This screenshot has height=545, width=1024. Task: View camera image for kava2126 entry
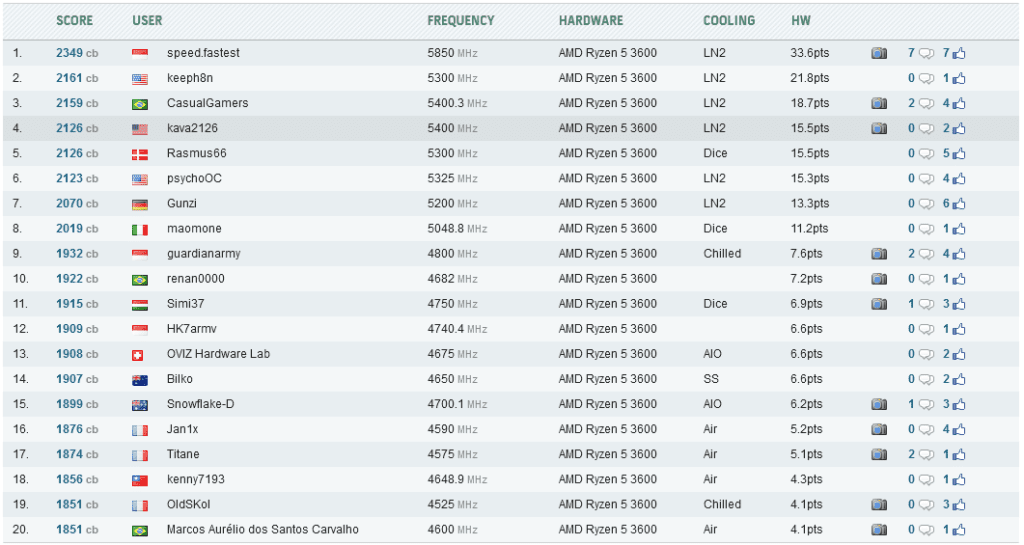click(x=879, y=129)
